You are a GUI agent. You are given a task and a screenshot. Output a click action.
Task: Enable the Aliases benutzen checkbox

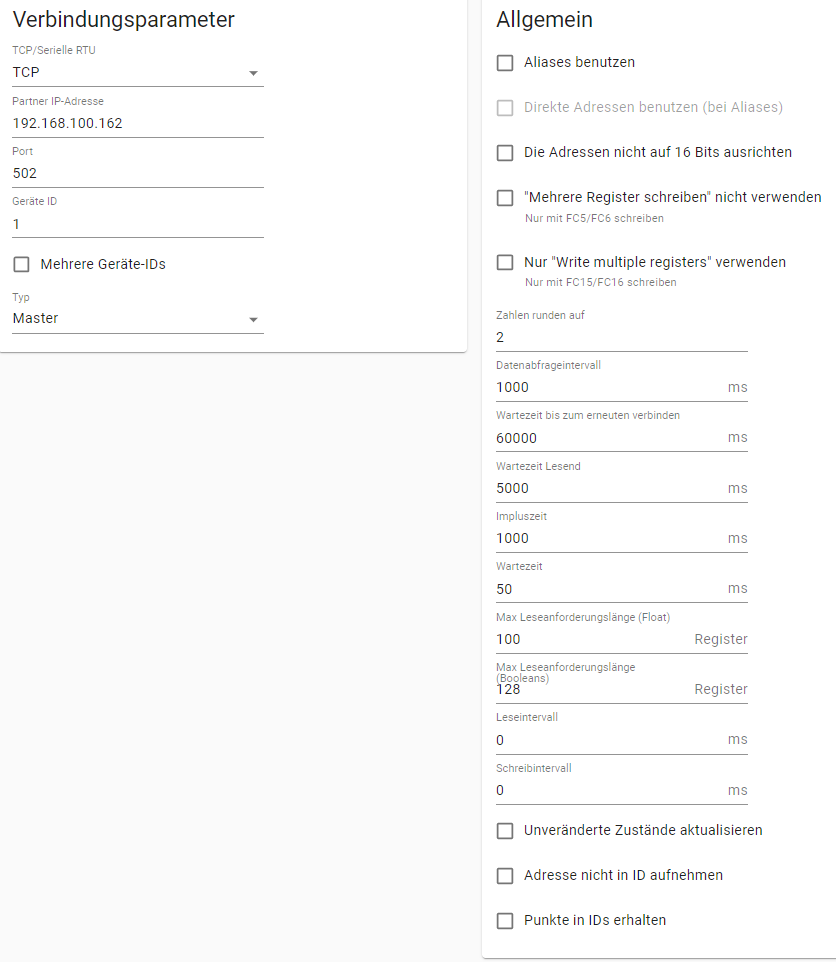[x=505, y=63]
